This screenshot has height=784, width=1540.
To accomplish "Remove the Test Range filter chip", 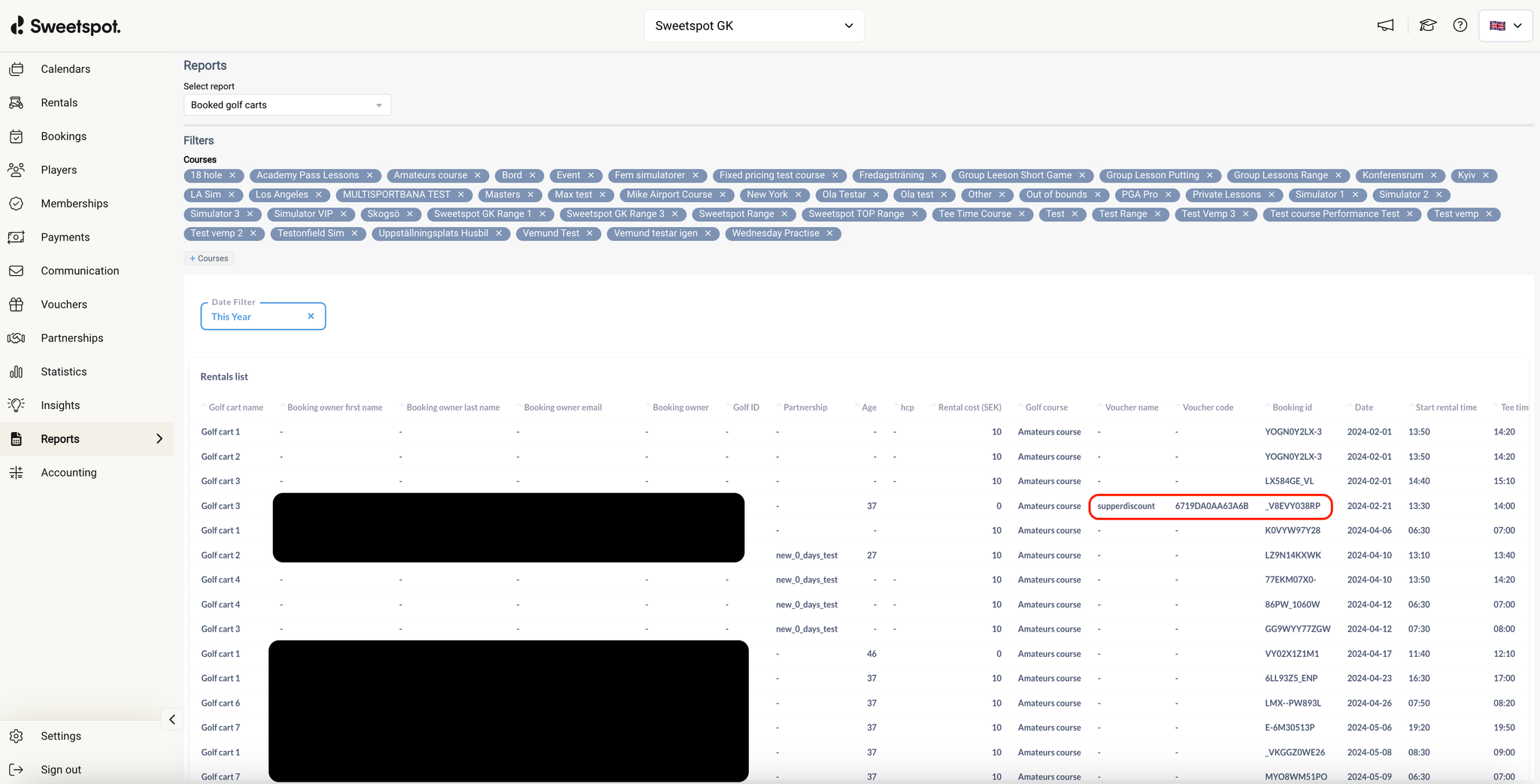I will 1158,214.
